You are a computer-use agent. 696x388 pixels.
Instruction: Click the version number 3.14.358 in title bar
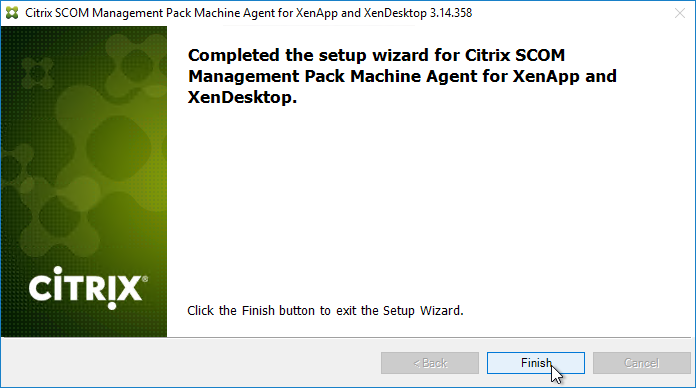[451, 13]
